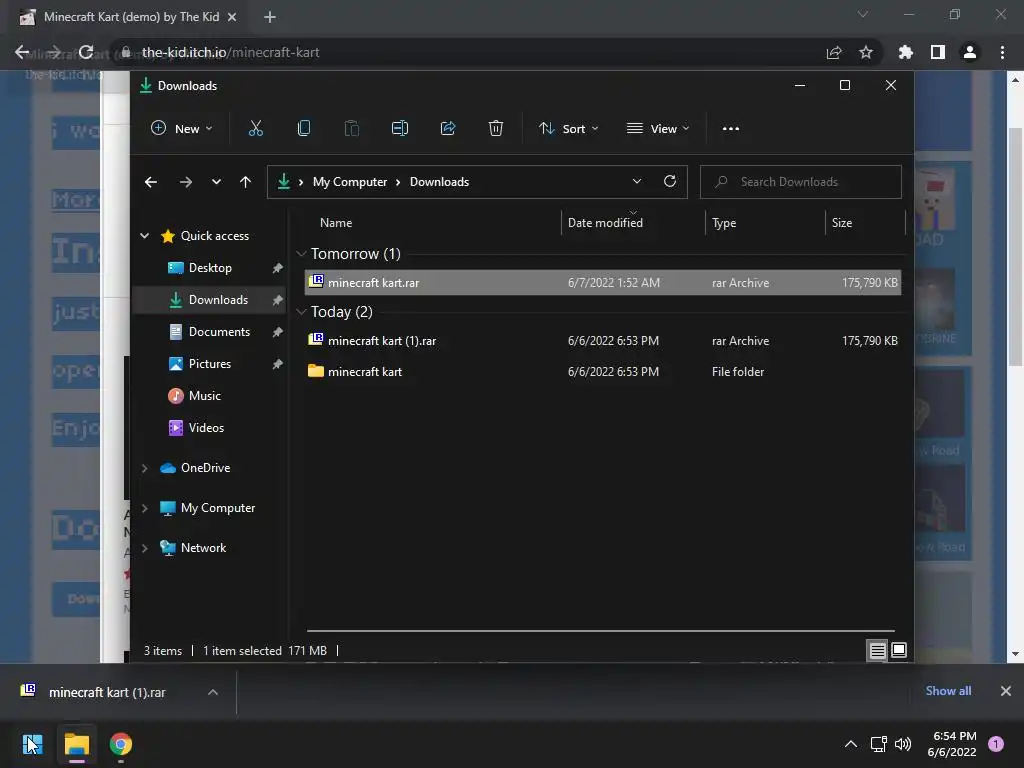Open network icon in system tray
The image size is (1024, 768).
pyautogui.click(x=878, y=744)
